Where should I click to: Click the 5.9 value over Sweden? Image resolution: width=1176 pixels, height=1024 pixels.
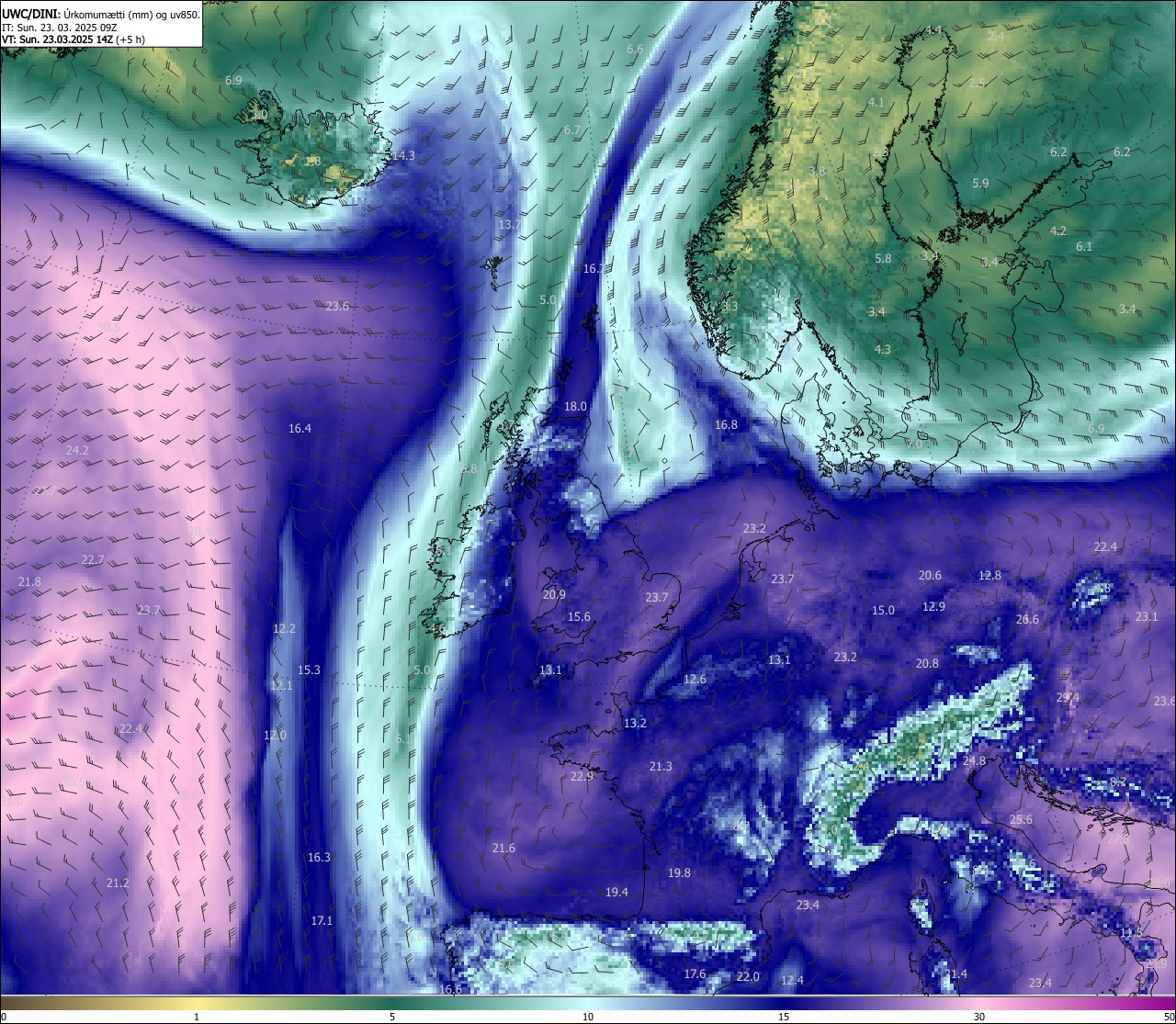980,184
